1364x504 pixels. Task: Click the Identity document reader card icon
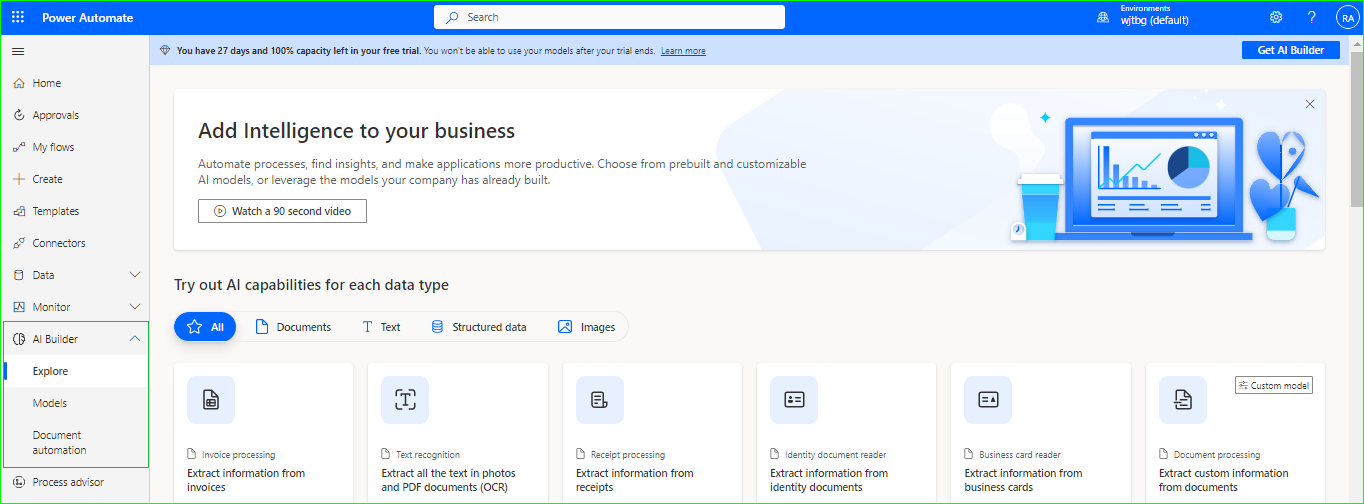click(x=794, y=400)
